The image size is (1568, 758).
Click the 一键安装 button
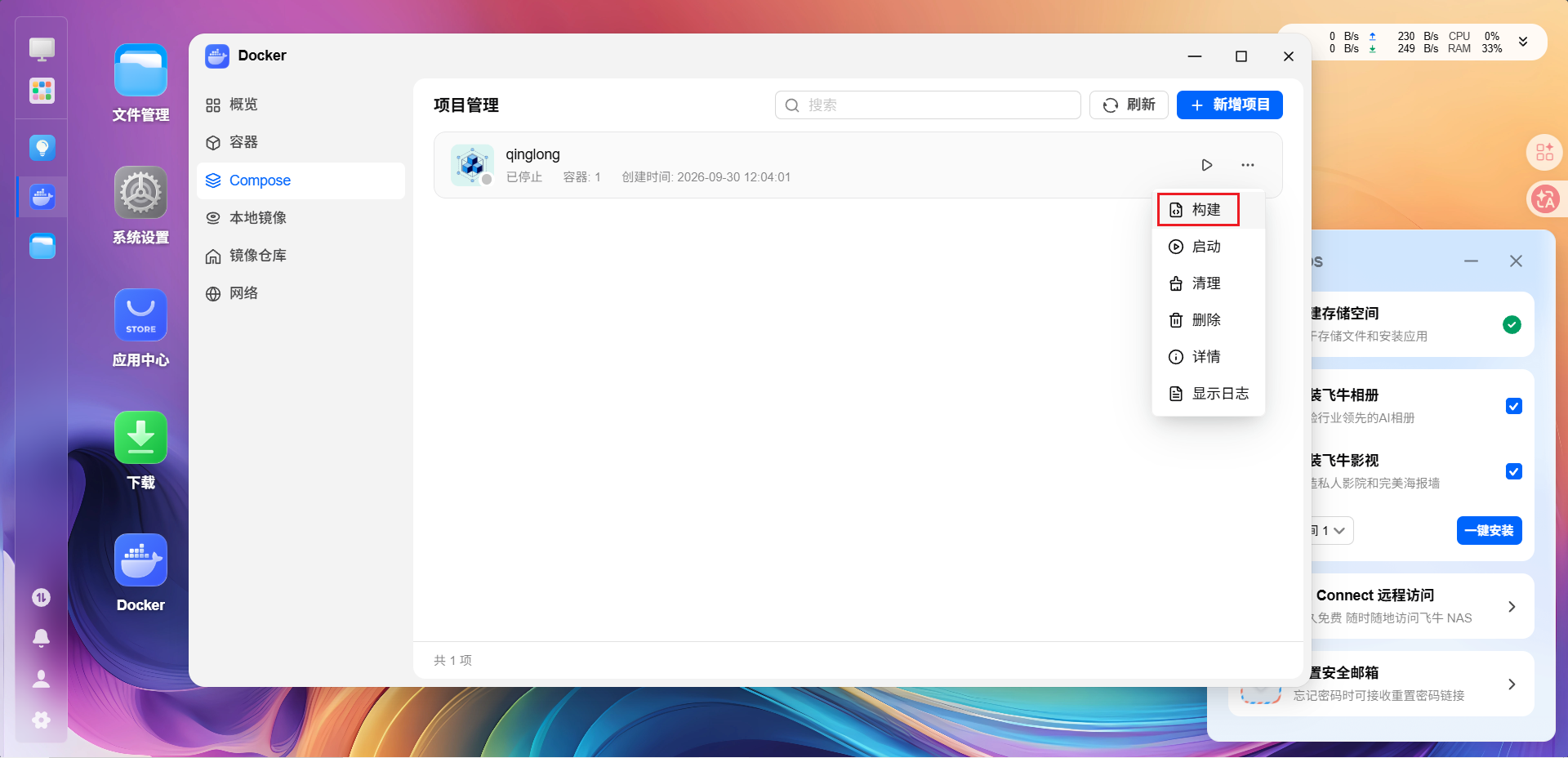1489,531
